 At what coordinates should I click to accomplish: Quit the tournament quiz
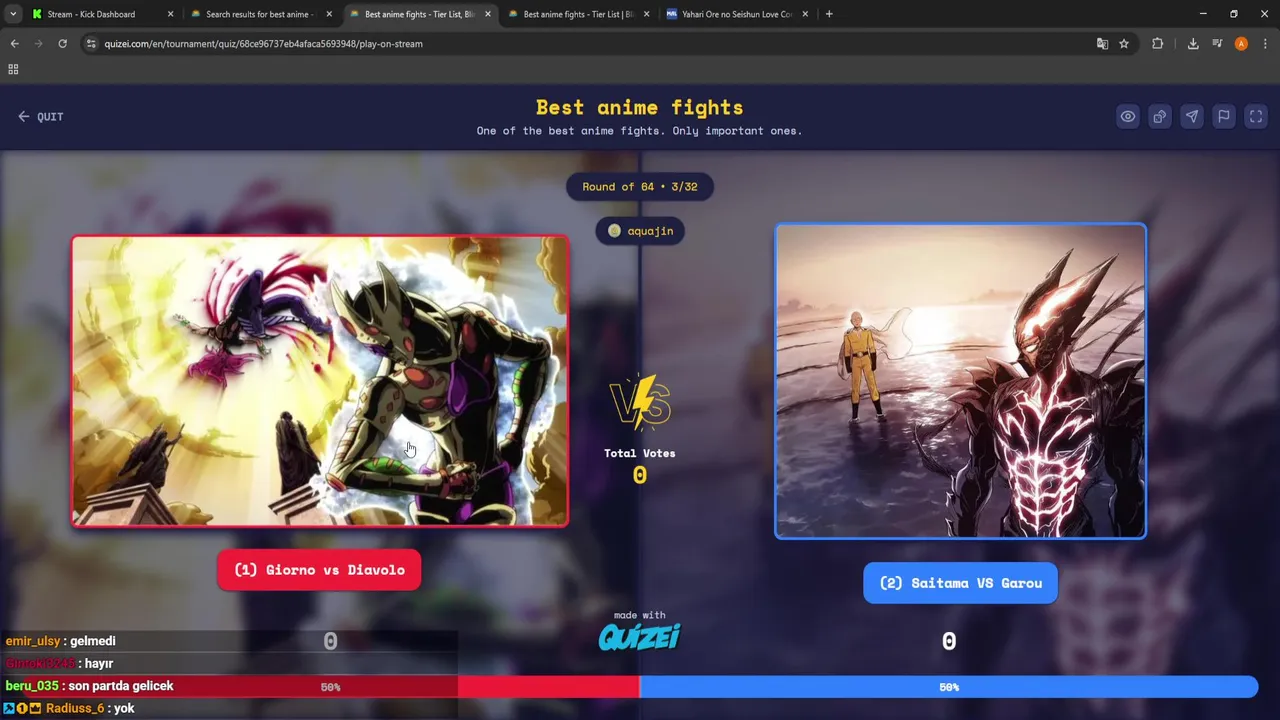pos(40,117)
